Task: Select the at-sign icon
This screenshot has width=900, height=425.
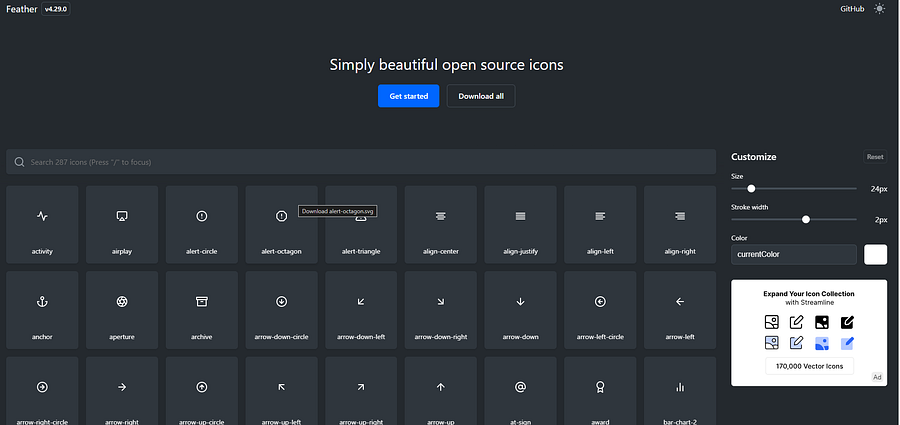Action: (x=521, y=391)
